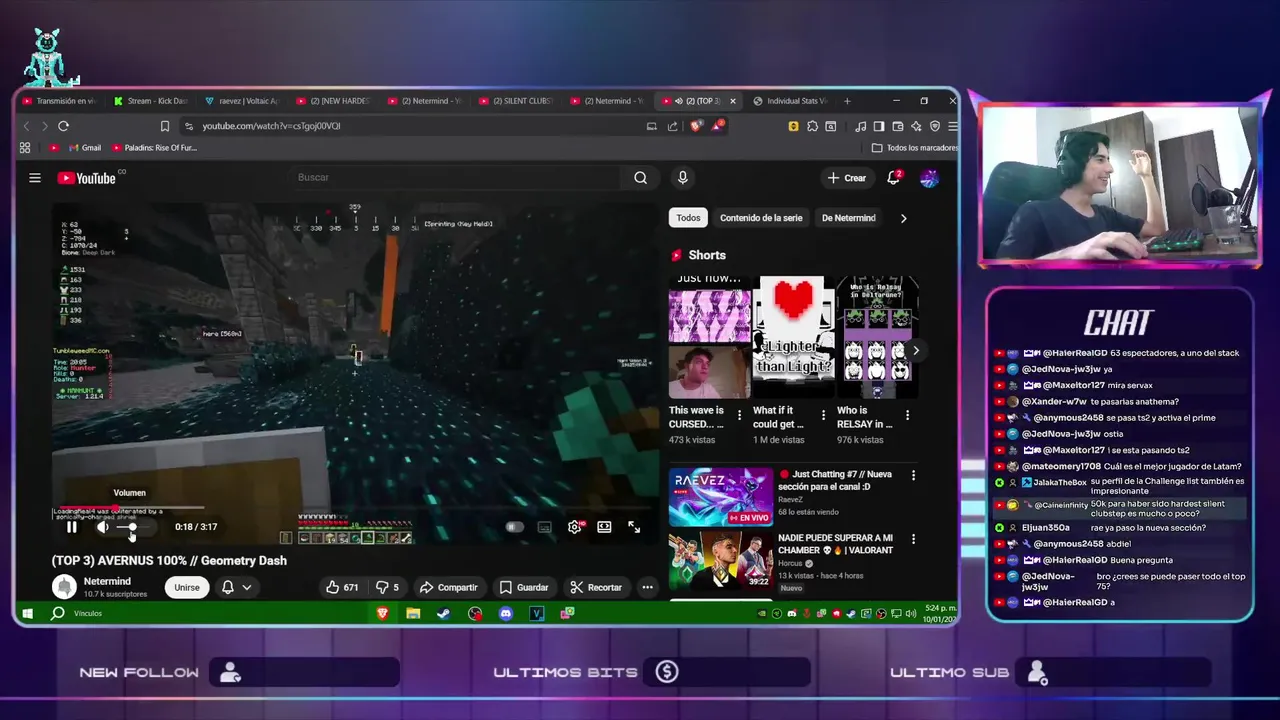Viewport: 1280px width, 720px height.
Task: Open the 'Todos los marcadores' bookmarks folder
Action: point(915,148)
